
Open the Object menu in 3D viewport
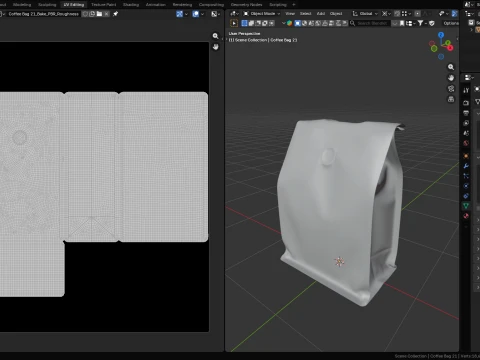(336, 14)
